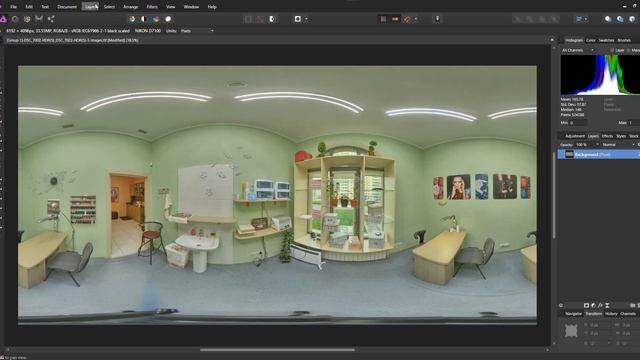Open the Edit menu
This screenshot has width=640, height=360.
(x=29, y=7)
